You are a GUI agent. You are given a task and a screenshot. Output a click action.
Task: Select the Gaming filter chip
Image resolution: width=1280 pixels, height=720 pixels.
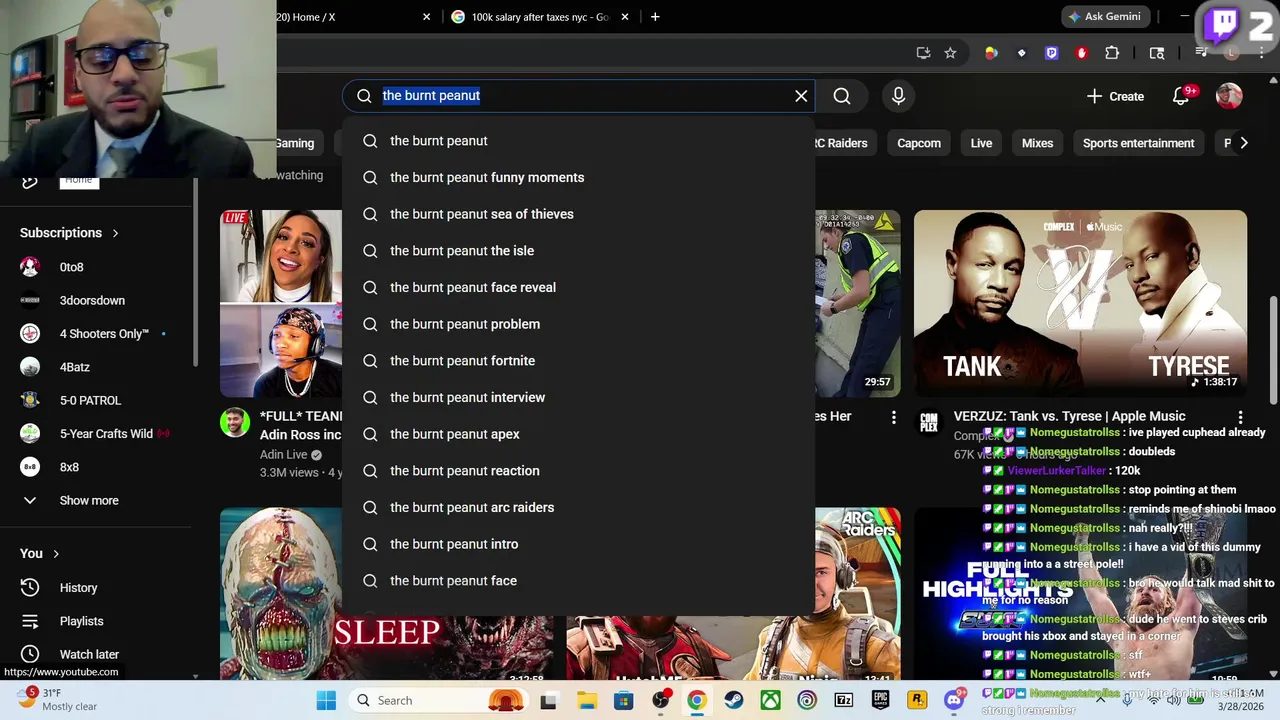click(x=294, y=143)
